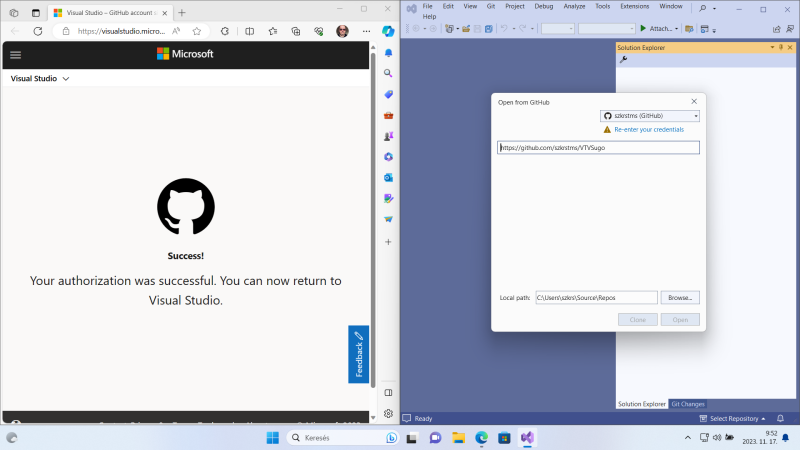
Task: Click the Attach... run button
Action: point(656,29)
